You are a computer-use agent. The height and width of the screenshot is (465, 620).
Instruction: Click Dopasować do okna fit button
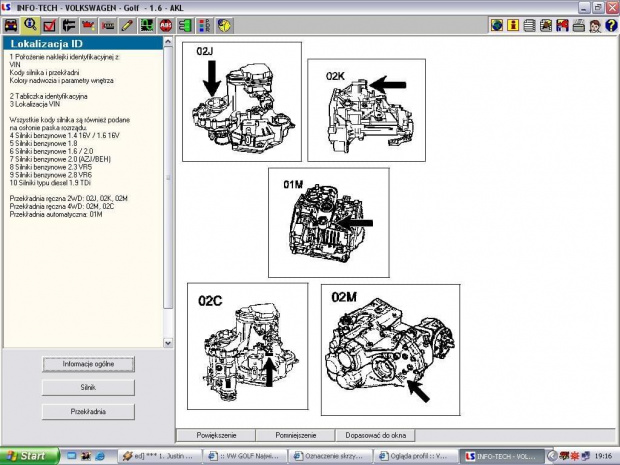(x=376, y=435)
